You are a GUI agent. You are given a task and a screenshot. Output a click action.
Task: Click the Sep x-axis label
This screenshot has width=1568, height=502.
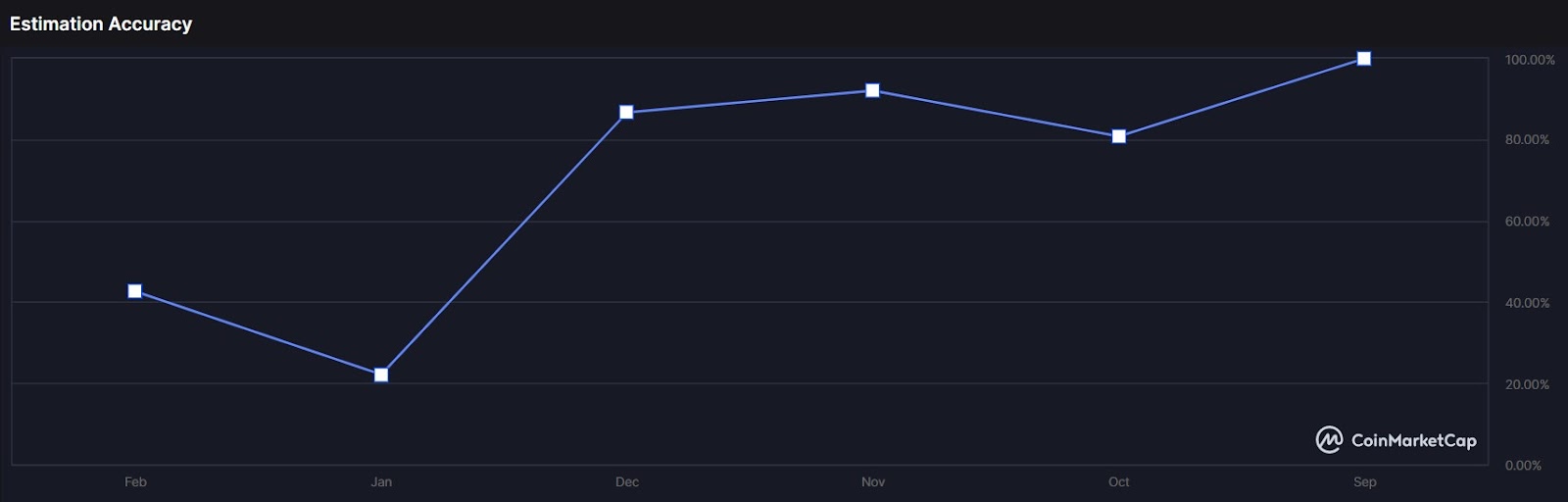(x=1364, y=482)
